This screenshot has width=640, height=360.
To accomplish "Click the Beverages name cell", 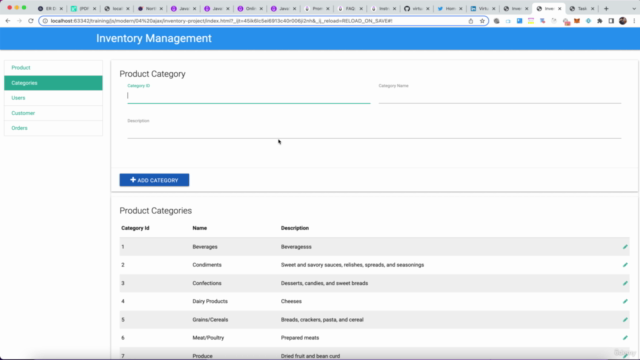I will coord(205,247).
